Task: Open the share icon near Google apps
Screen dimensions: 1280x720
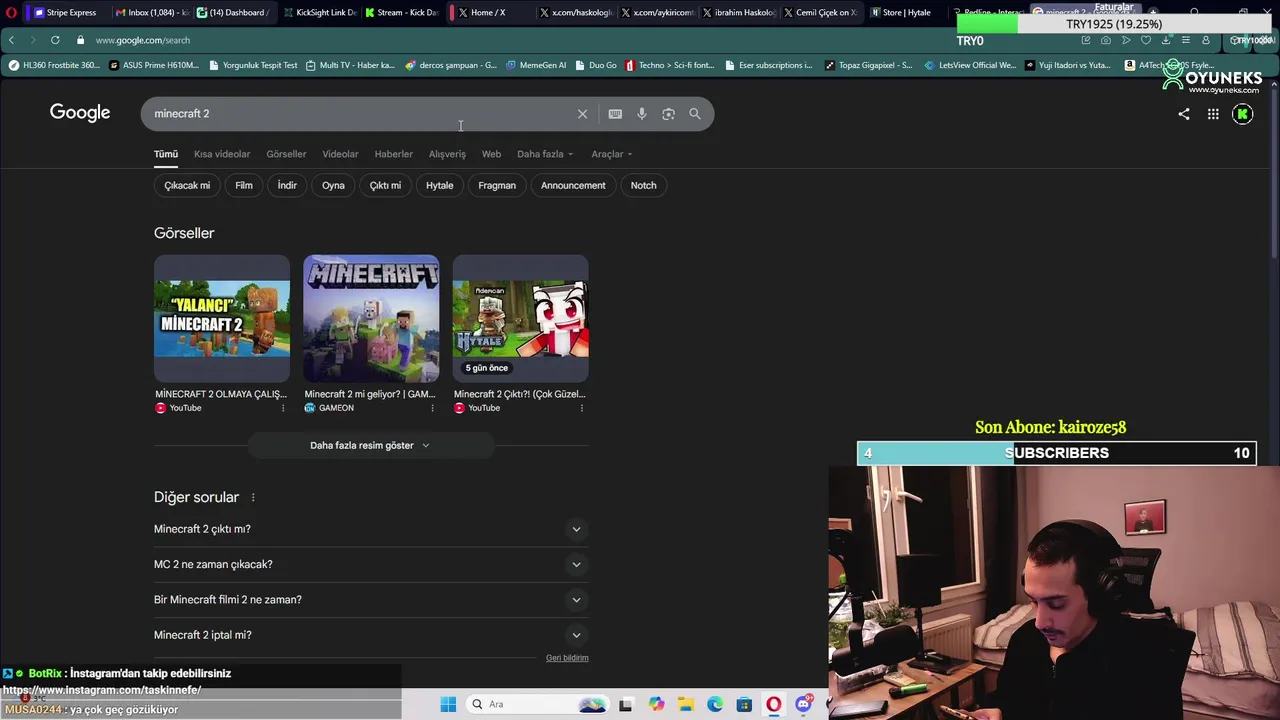Action: tap(1184, 114)
